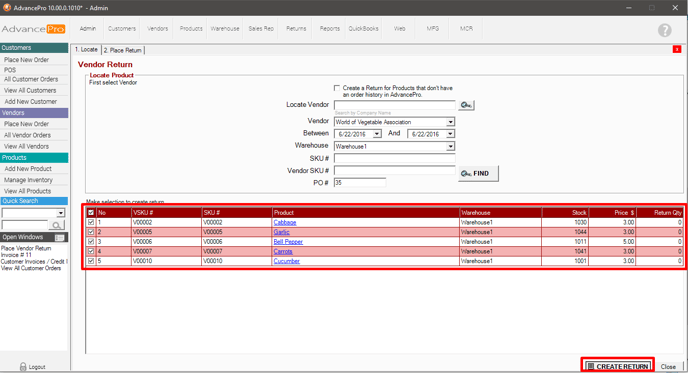The height and width of the screenshot is (373, 688).
Task: Open the Garlic product link
Action: [x=281, y=232]
